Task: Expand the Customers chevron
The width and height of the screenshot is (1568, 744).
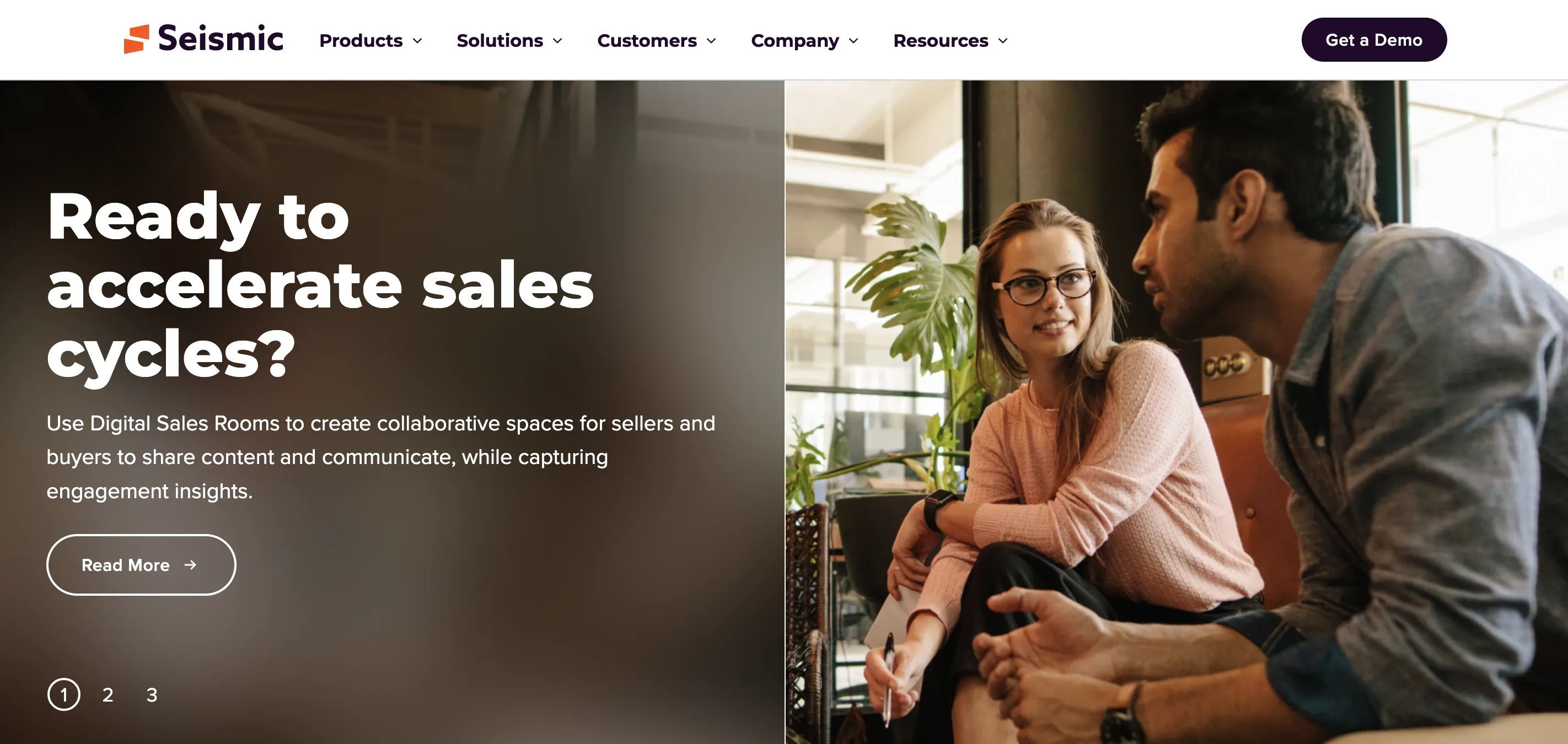Action: point(712,41)
